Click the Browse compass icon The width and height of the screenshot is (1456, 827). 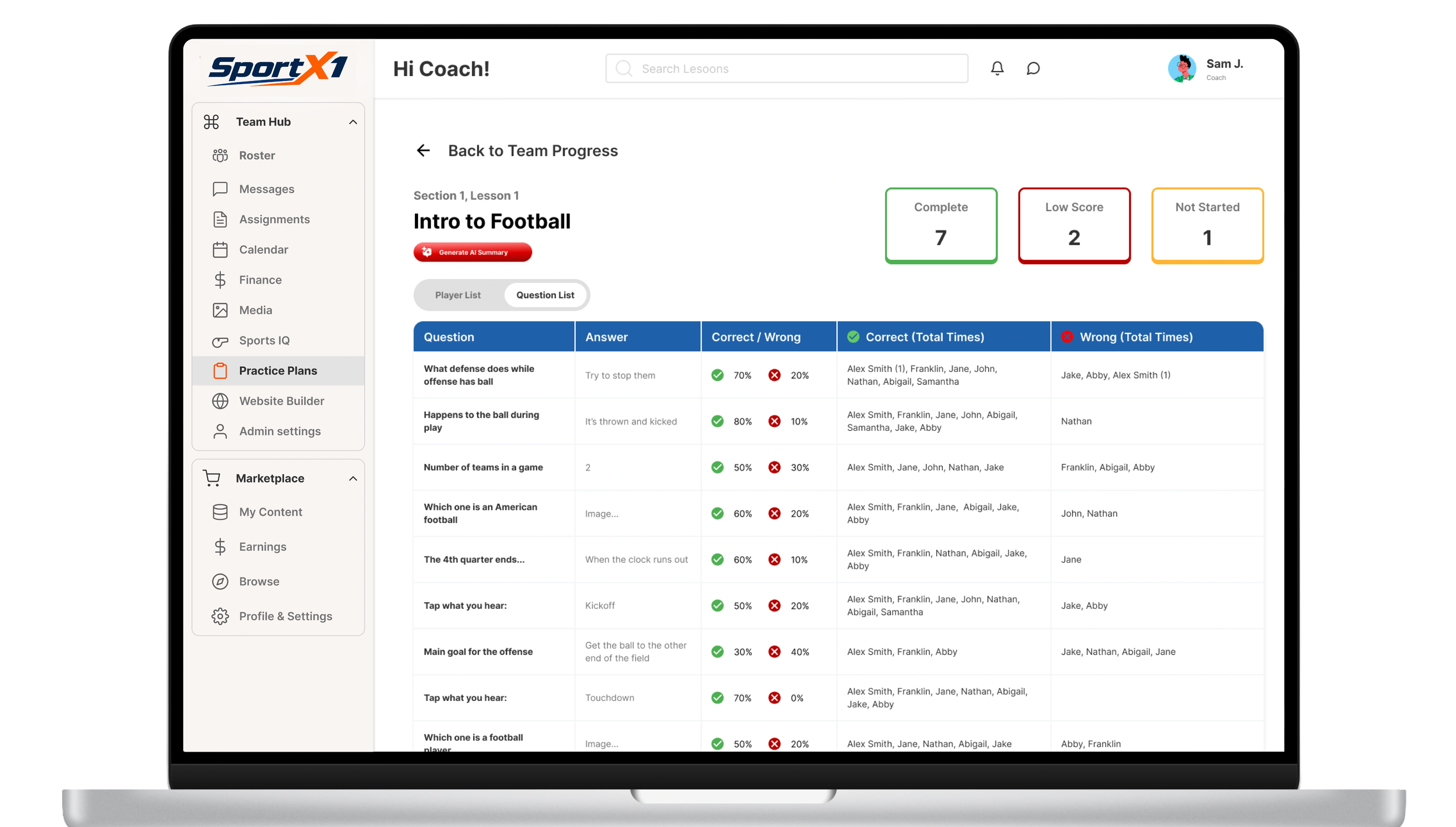click(220, 581)
